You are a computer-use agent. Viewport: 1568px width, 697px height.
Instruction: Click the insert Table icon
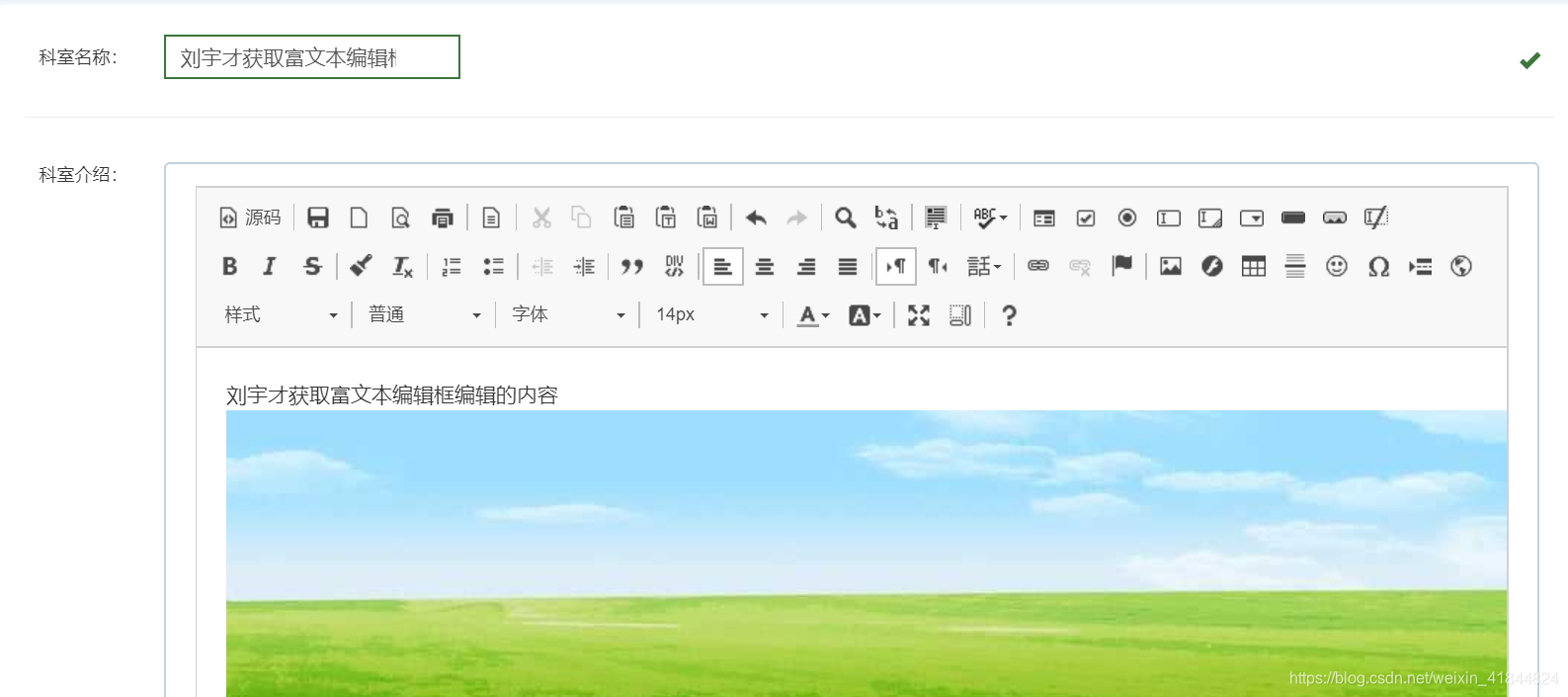point(1254,266)
